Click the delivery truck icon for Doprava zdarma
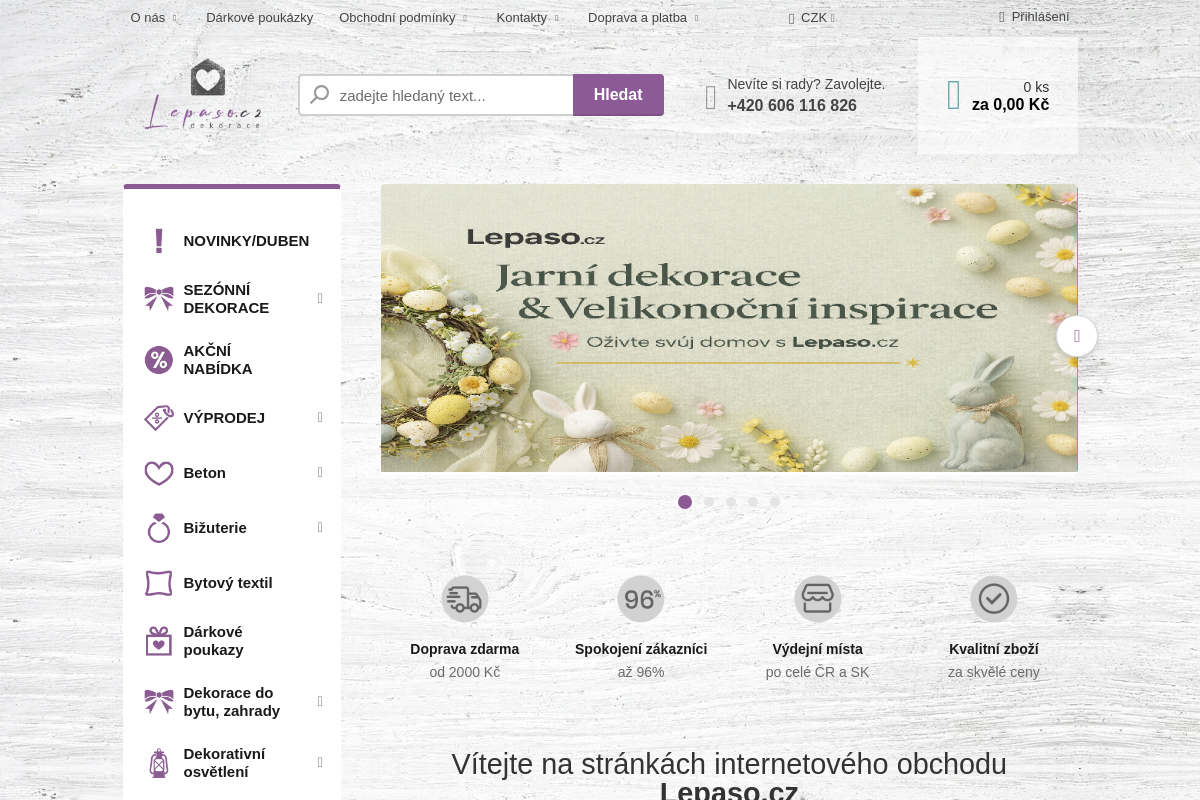1200x800 pixels. [x=465, y=599]
